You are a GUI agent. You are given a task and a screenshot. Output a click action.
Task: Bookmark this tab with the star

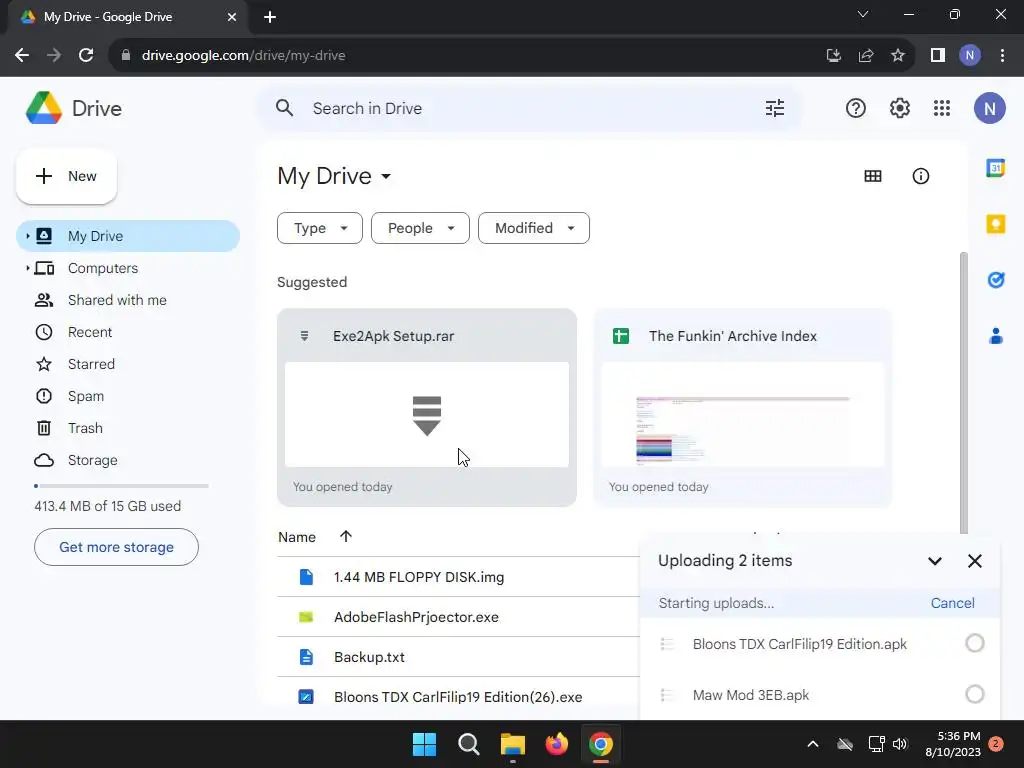click(898, 56)
